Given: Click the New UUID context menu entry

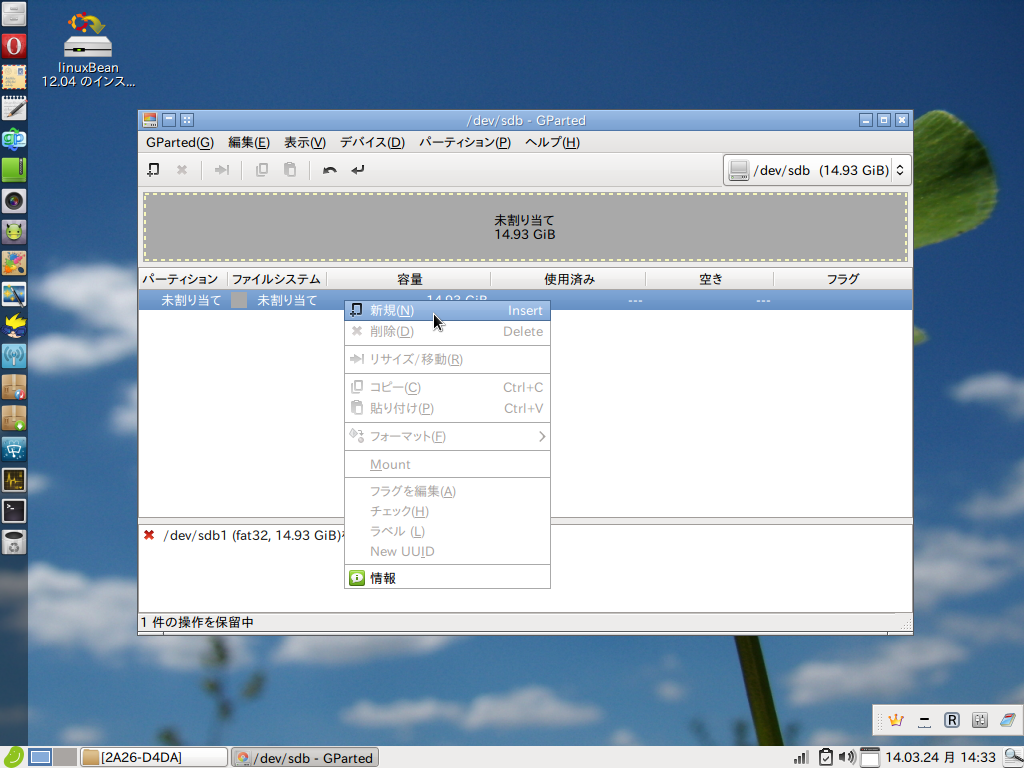Looking at the screenshot, I should 447,551.
